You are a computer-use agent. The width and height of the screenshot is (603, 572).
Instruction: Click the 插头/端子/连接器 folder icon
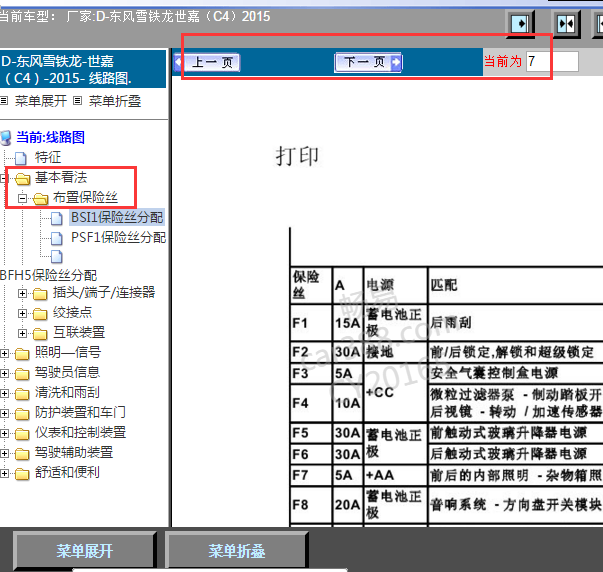(40, 294)
